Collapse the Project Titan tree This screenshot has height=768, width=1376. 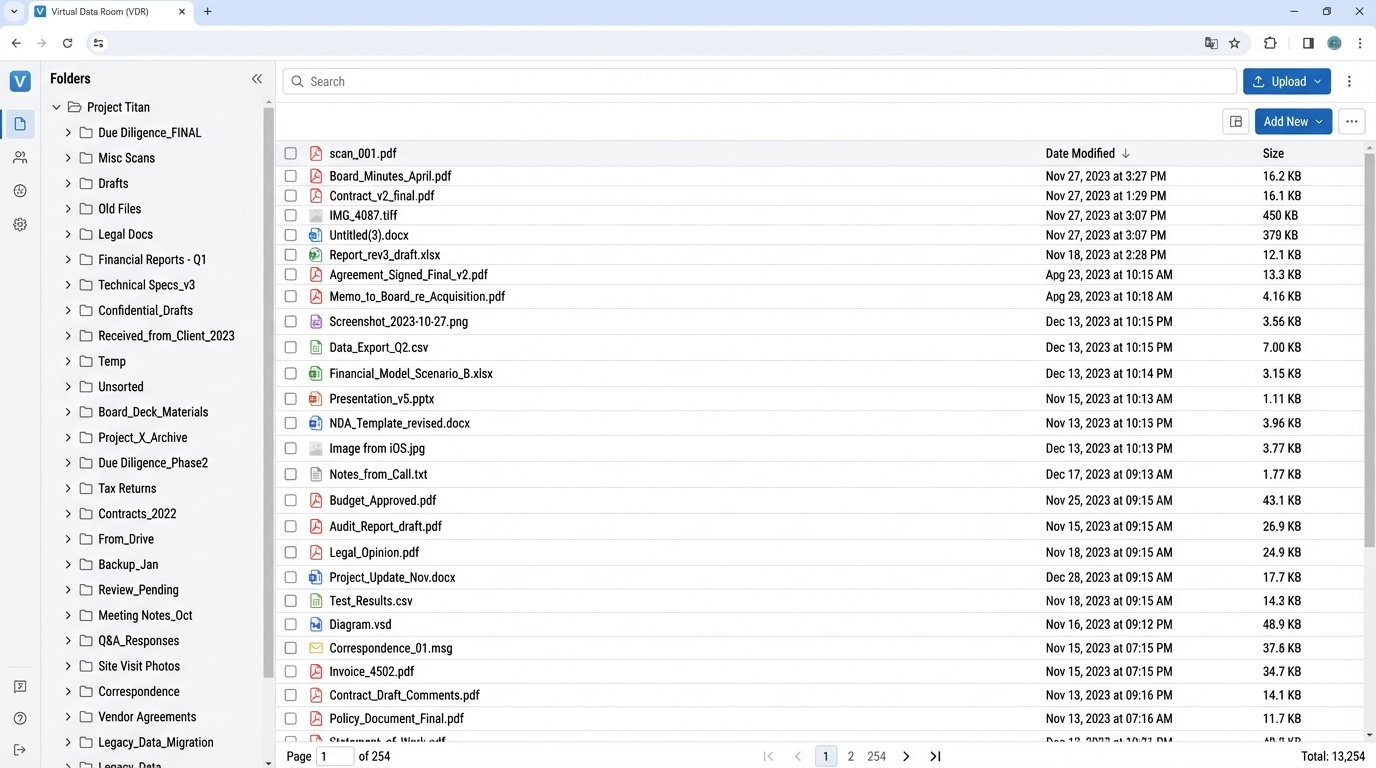(55, 107)
